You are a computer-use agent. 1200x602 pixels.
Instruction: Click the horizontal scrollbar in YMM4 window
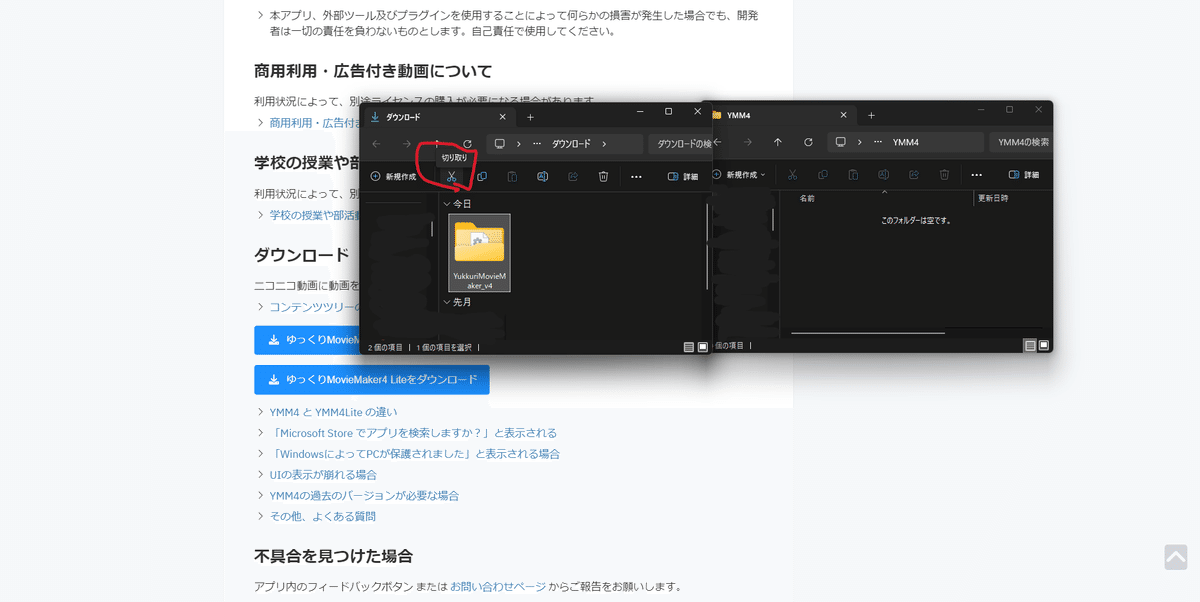point(868,332)
